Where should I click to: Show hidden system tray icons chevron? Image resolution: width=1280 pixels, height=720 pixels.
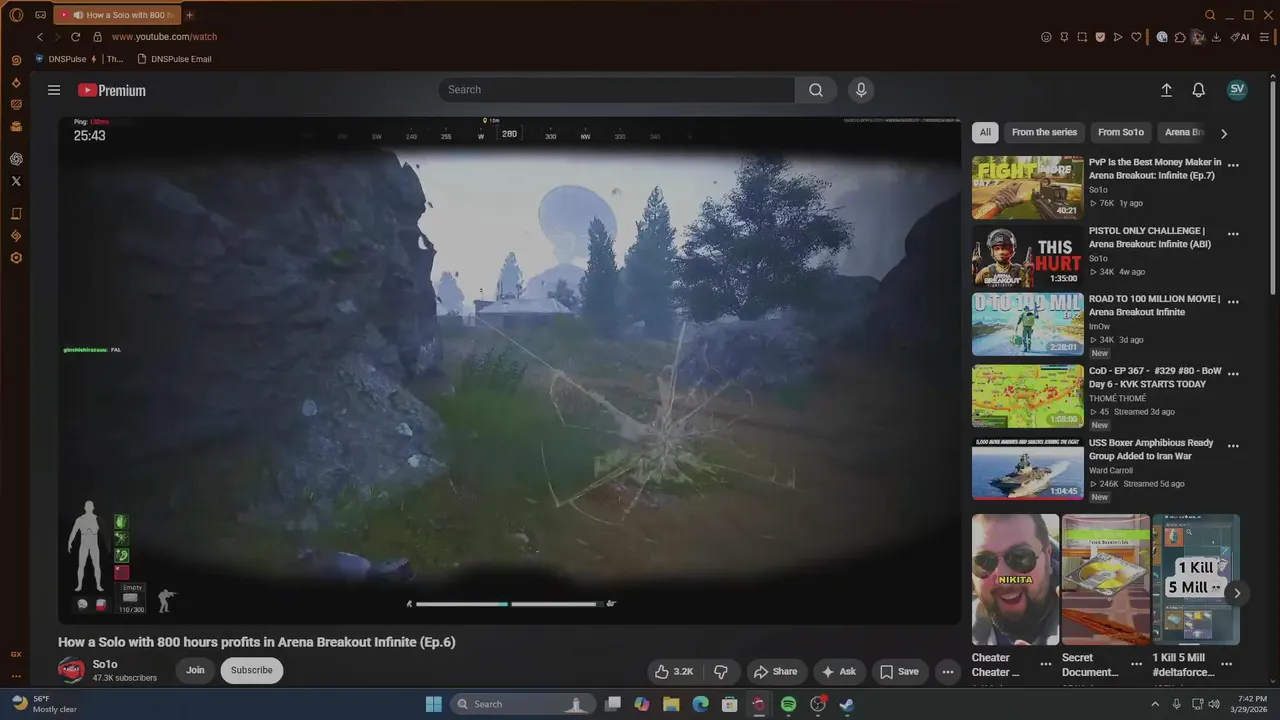click(1156, 703)
